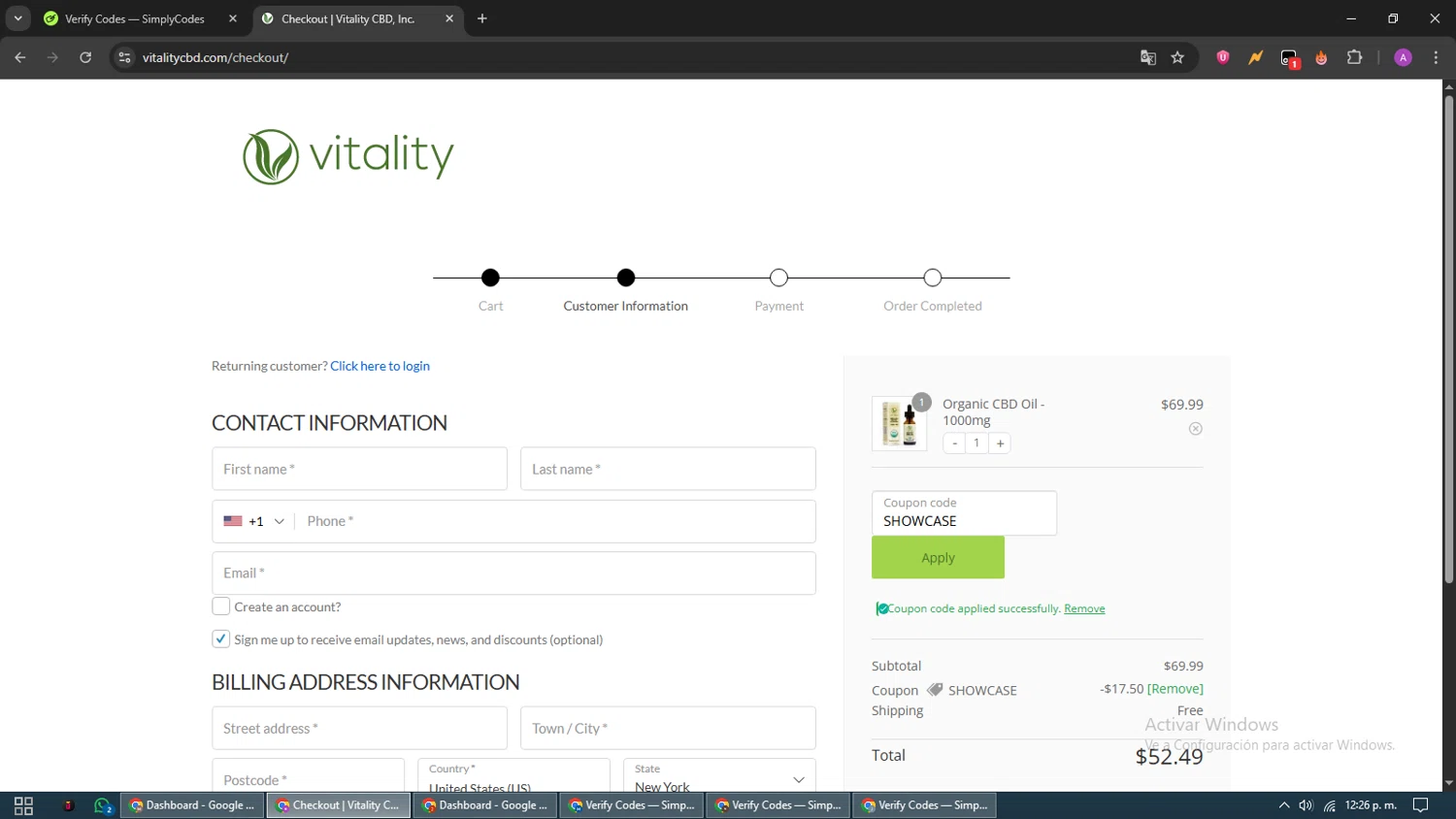Edit the Coupon code field
The image size is (1456, 819).
(x=964, y=513)
